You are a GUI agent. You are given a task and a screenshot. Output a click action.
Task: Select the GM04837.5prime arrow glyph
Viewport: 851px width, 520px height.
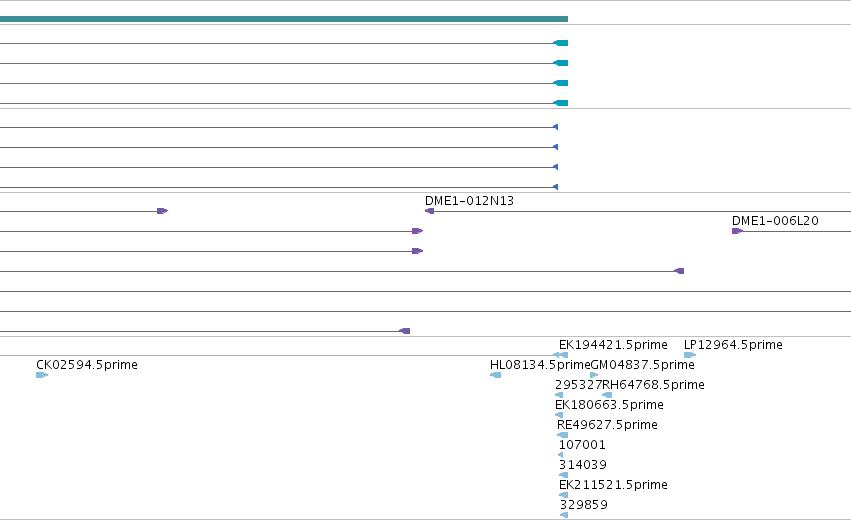click(594, 375)
